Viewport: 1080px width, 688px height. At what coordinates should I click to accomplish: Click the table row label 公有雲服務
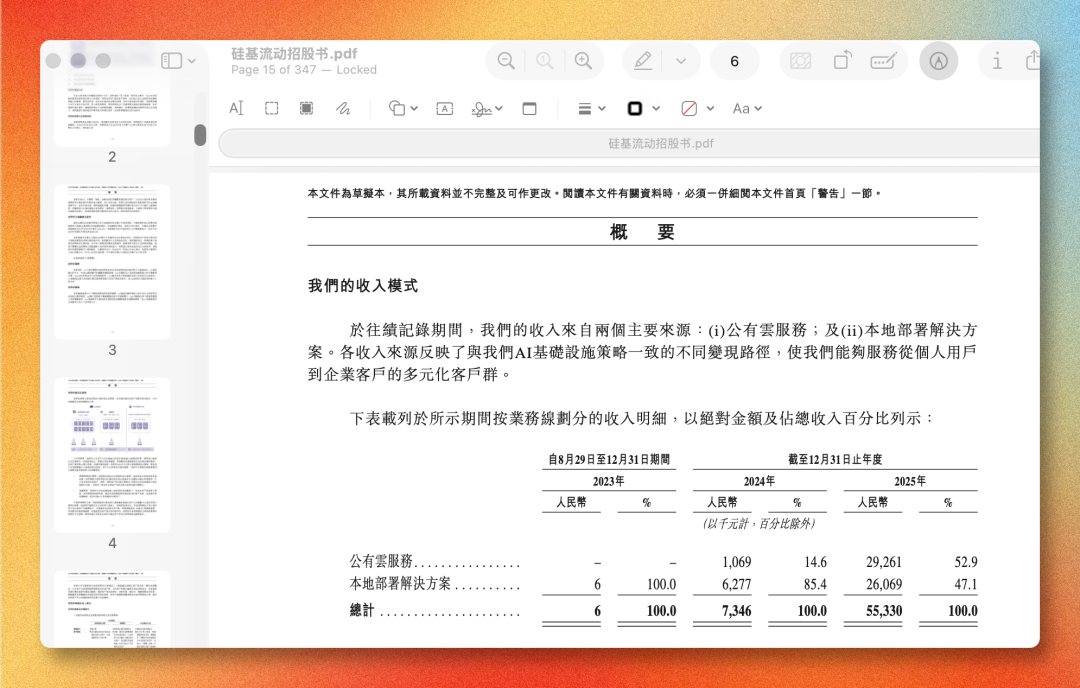[381, 561]
